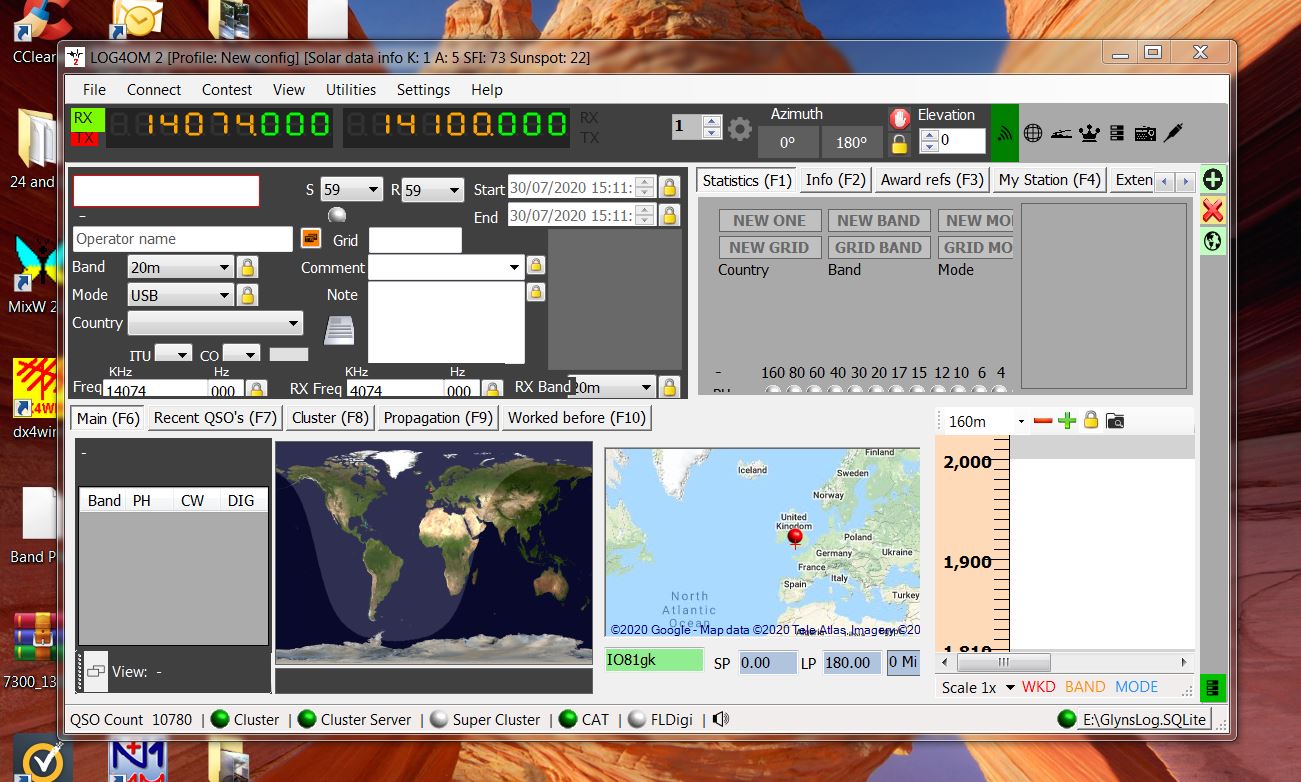Click the Grid input field
1301x782 pixels.
coord(415,240)
